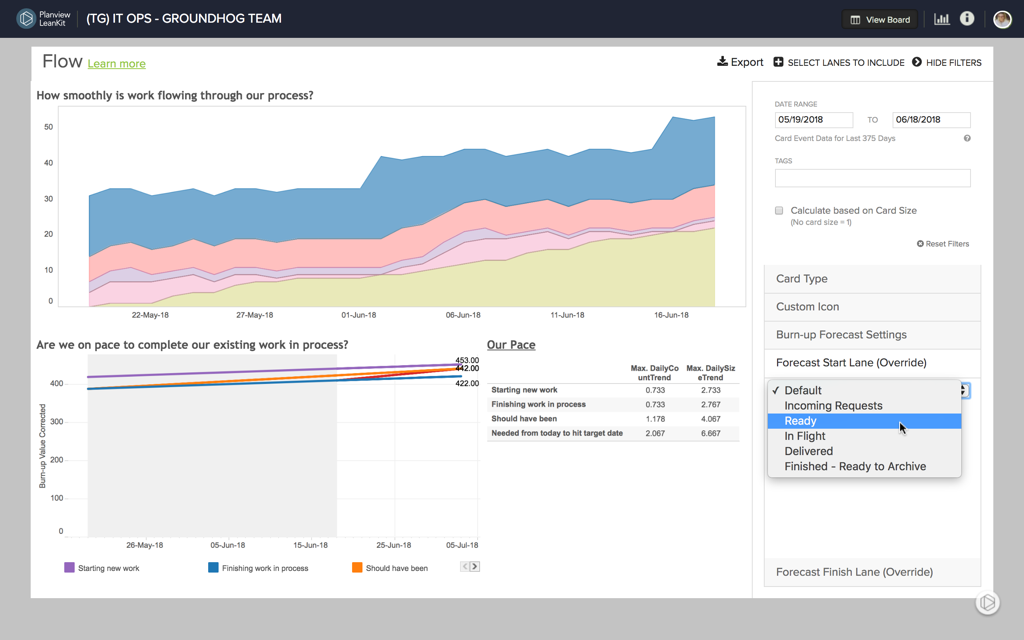
Task: Click the info circle icon in header
Action: [x=967, y=19]
